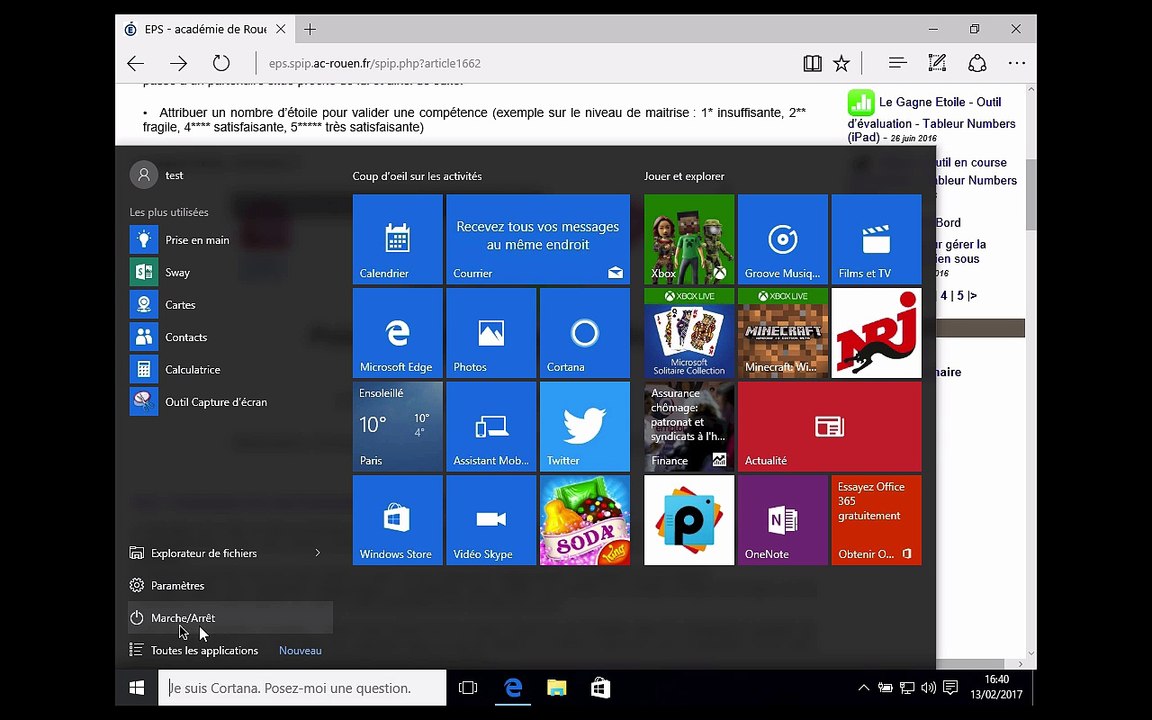Open File Explorer from the taskbar

[x=557, y=688]
